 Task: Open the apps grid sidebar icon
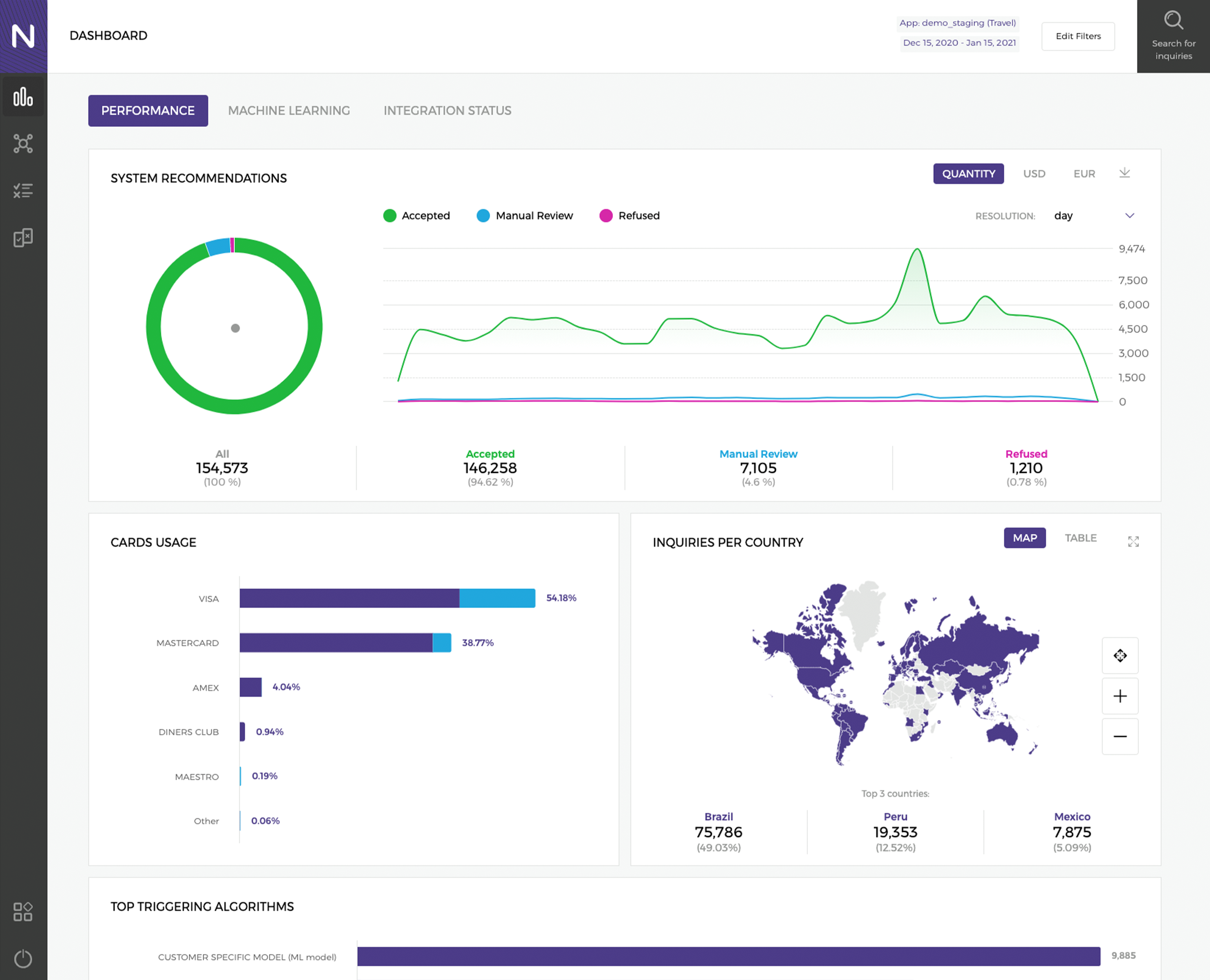click(23, 911)
